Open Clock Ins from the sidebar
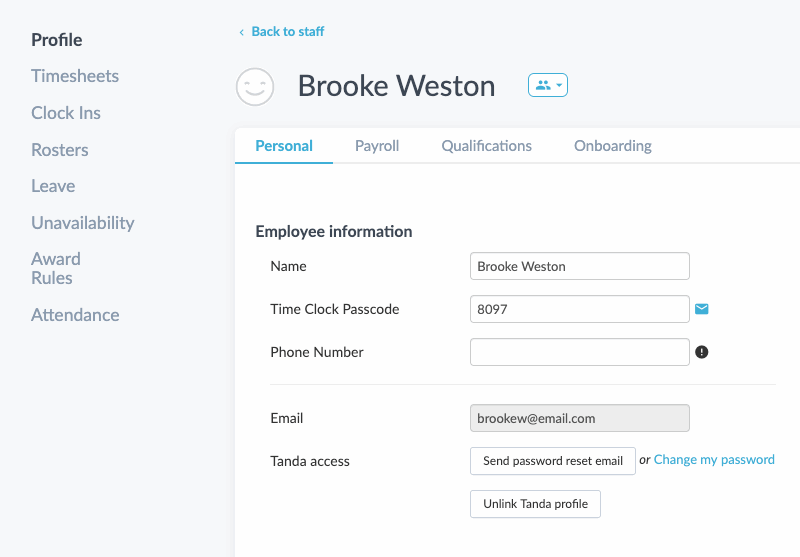Viewport: 800px width, 557px height. (66, 113)
